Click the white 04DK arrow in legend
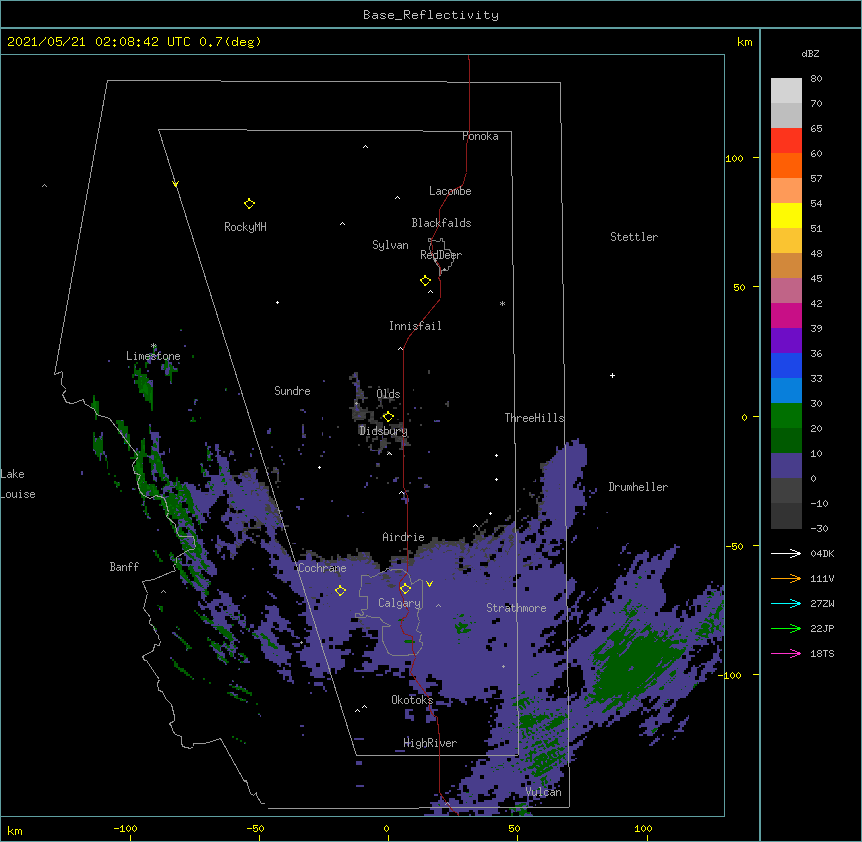Viewport: 862px width, 842px height. pos(786,553)
